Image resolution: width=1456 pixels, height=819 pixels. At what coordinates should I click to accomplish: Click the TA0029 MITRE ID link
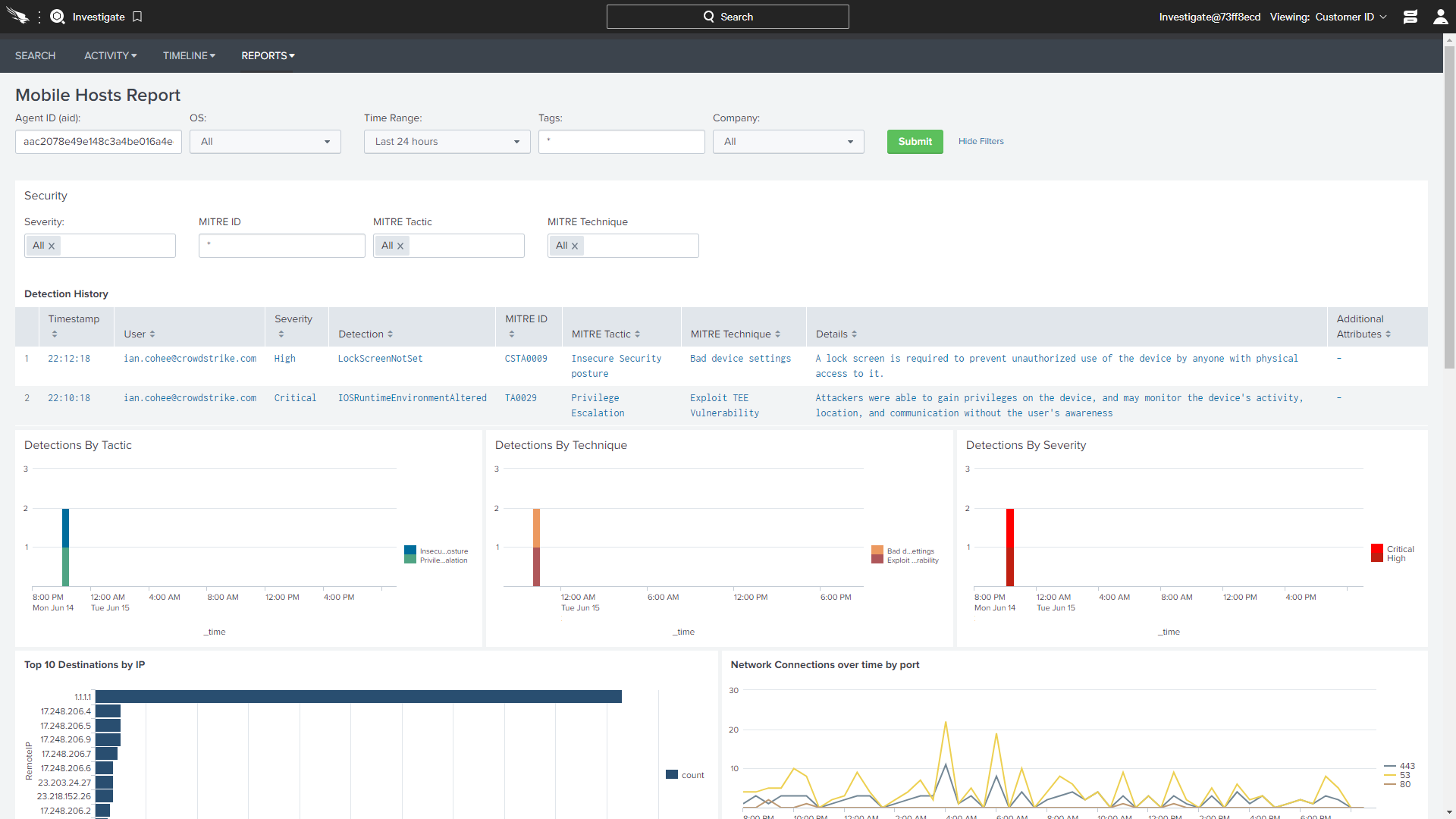(521, 398)
